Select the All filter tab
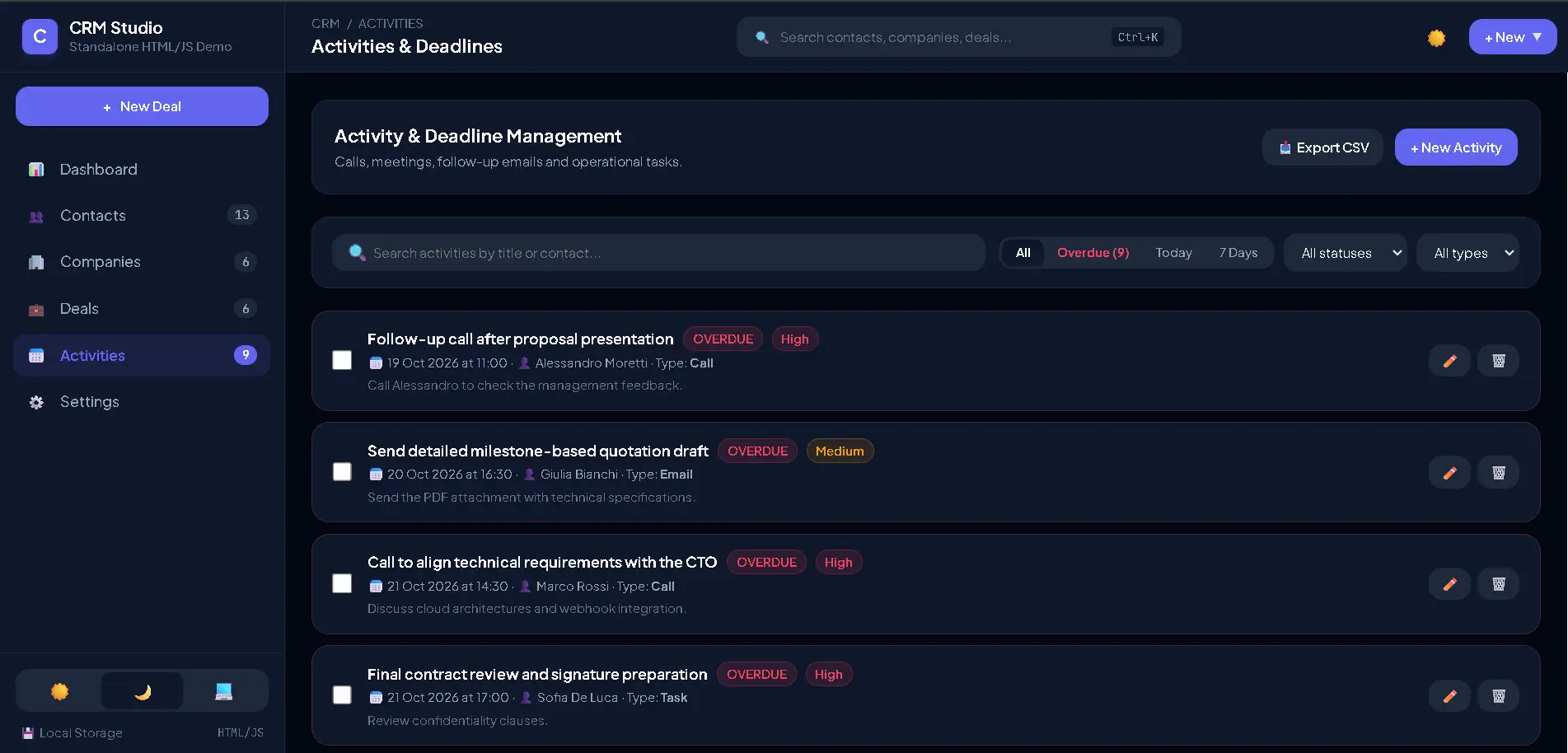 (1023, 253)
